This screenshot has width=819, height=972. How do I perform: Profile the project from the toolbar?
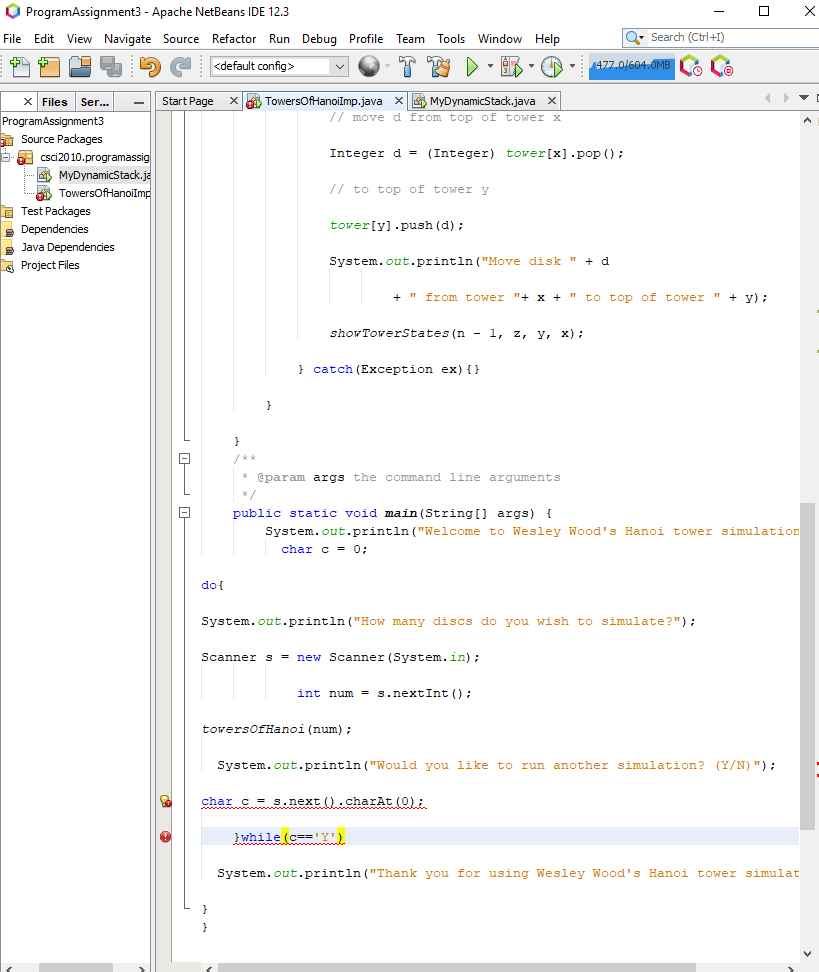click(551, 66)
